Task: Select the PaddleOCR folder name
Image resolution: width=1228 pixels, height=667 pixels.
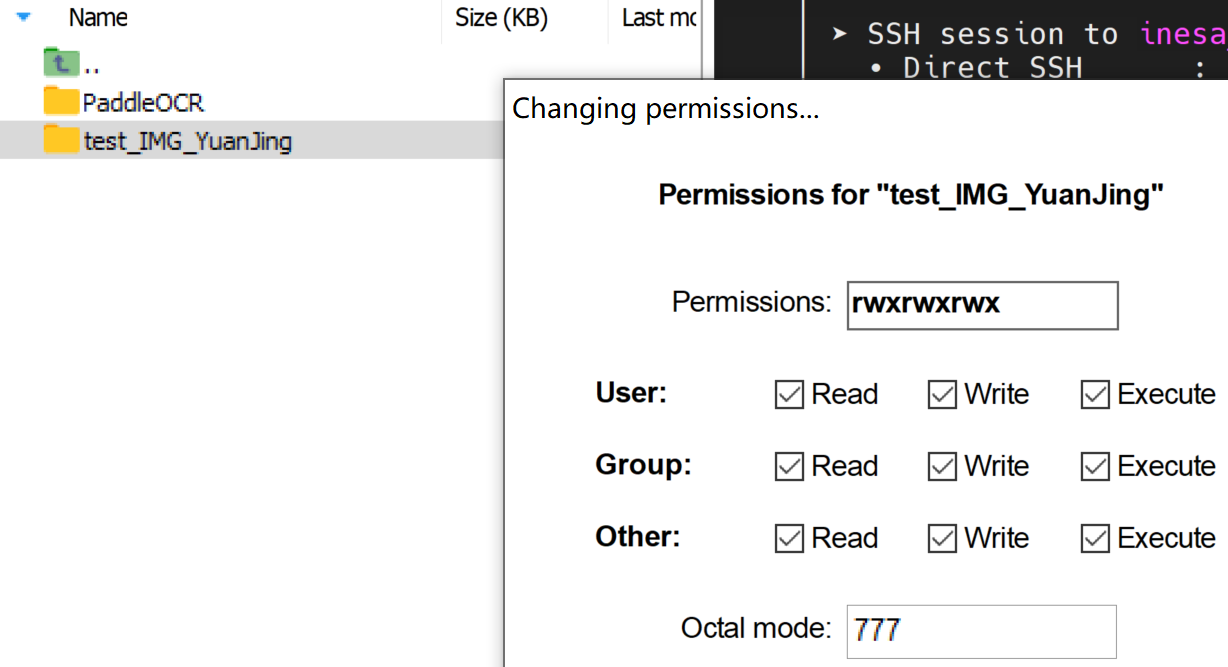Action: (143, 102)
